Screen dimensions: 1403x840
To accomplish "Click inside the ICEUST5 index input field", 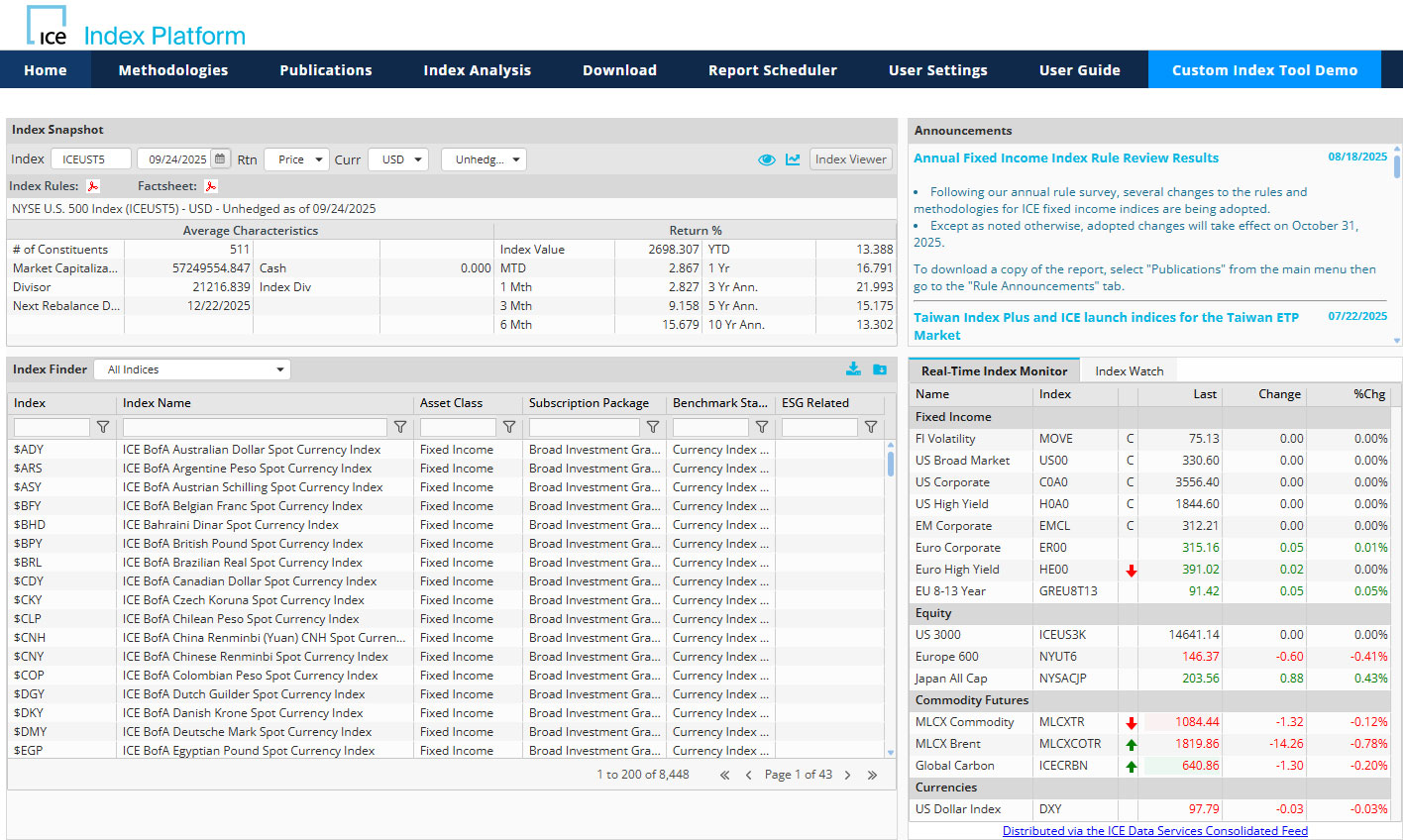I will pos(91,158).
